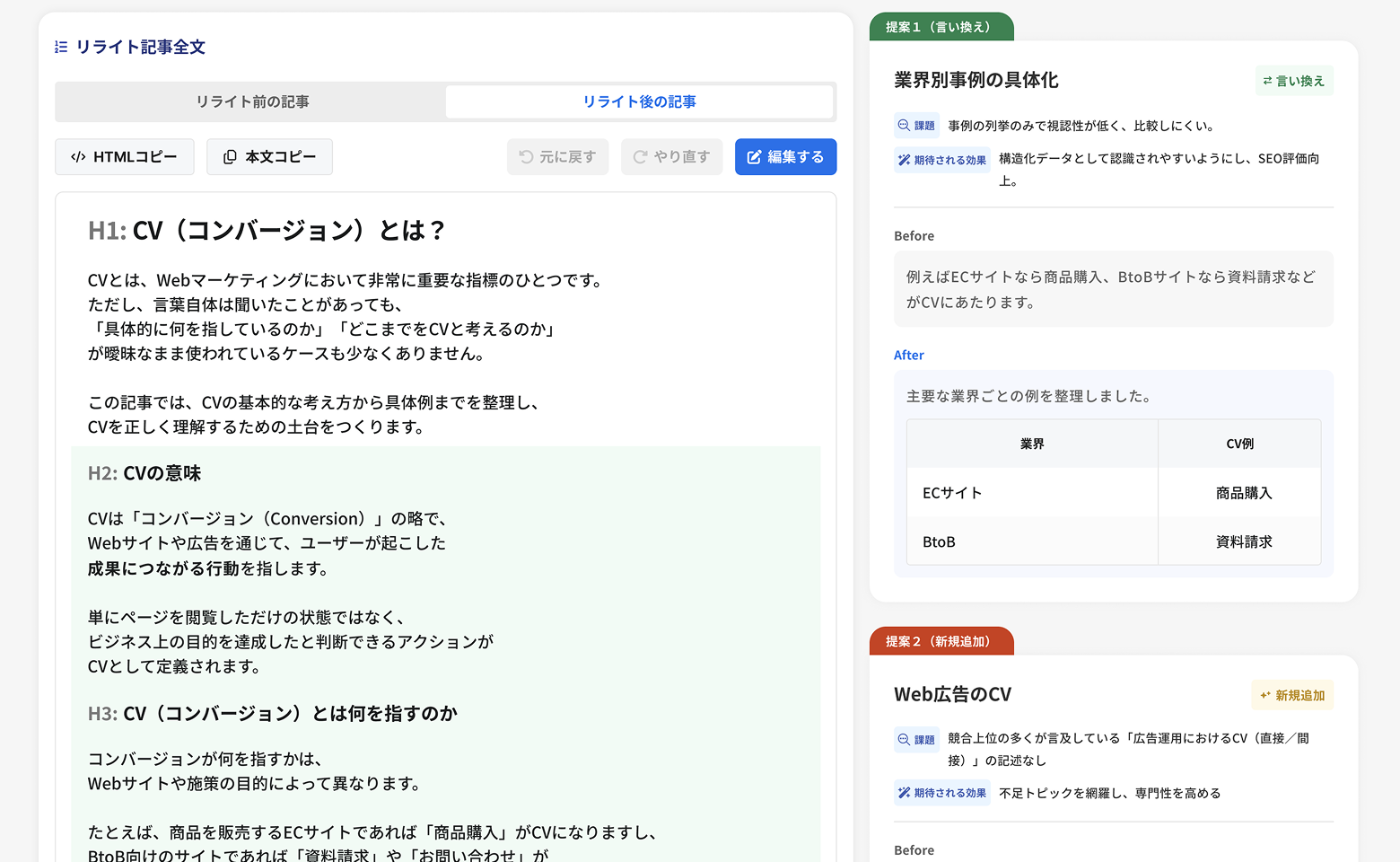Click the copy icon in 本文コピー button
Screen dimensions: 1400x862
point(230,157)
